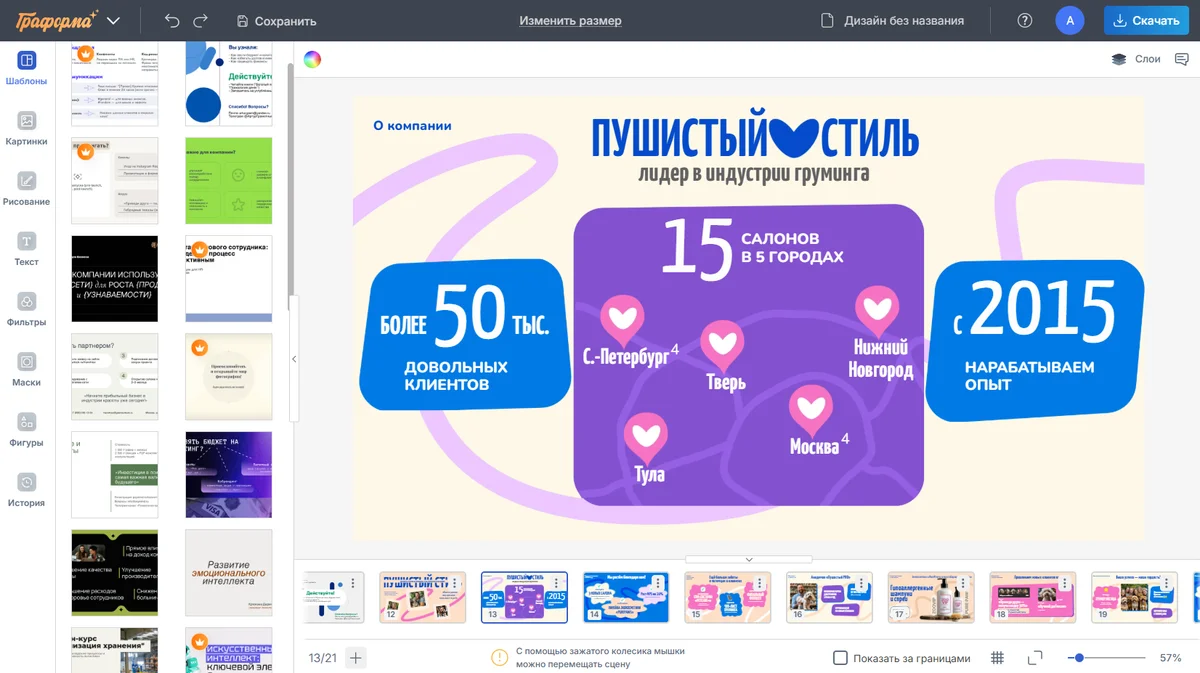Viewport: 1200px width, 673px height.
Task: Select slide 17 thumbnail
Action: point(931,597)
